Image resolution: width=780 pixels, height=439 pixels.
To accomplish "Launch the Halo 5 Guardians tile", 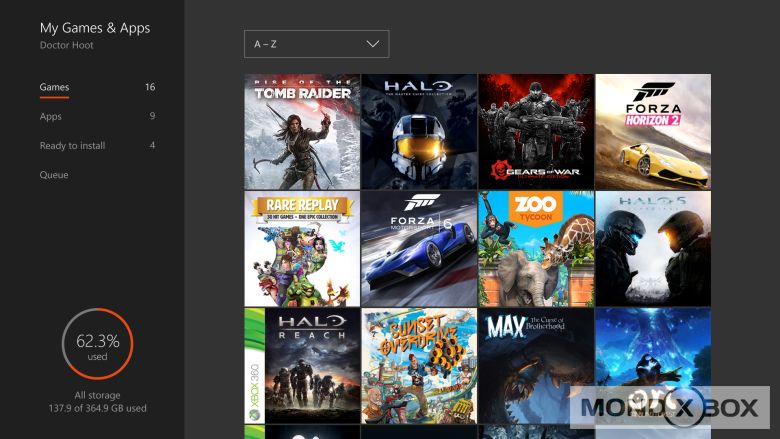I will point(653,249).
